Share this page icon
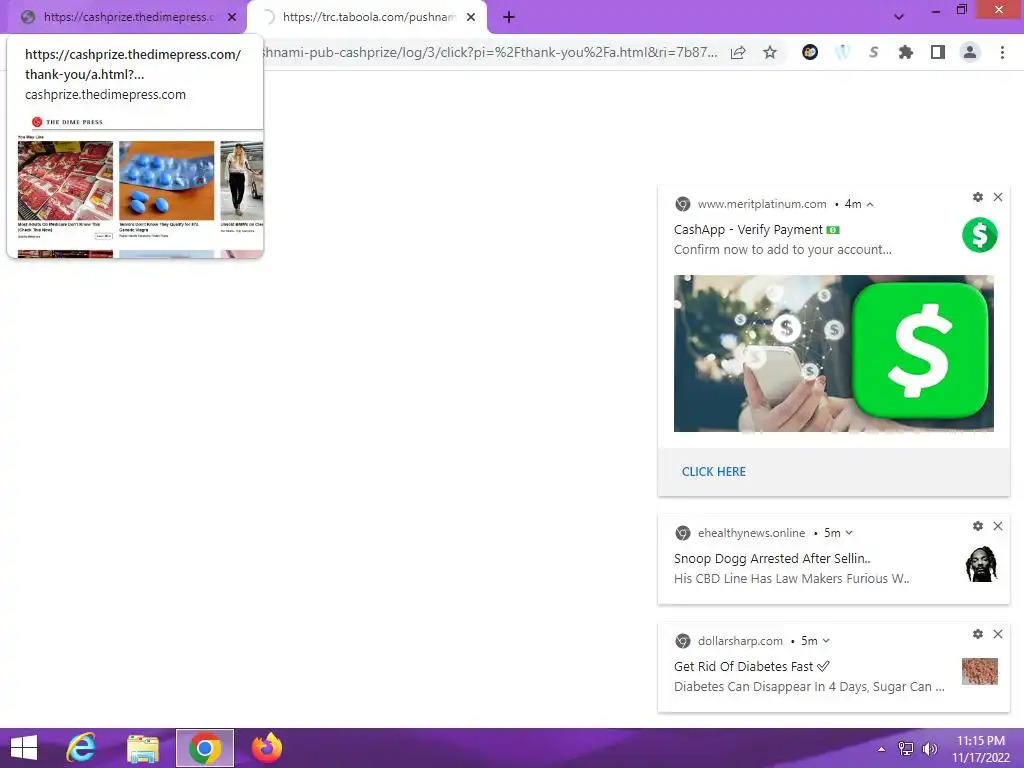This screenshot has height=768, width=1024. pos(738,52)
